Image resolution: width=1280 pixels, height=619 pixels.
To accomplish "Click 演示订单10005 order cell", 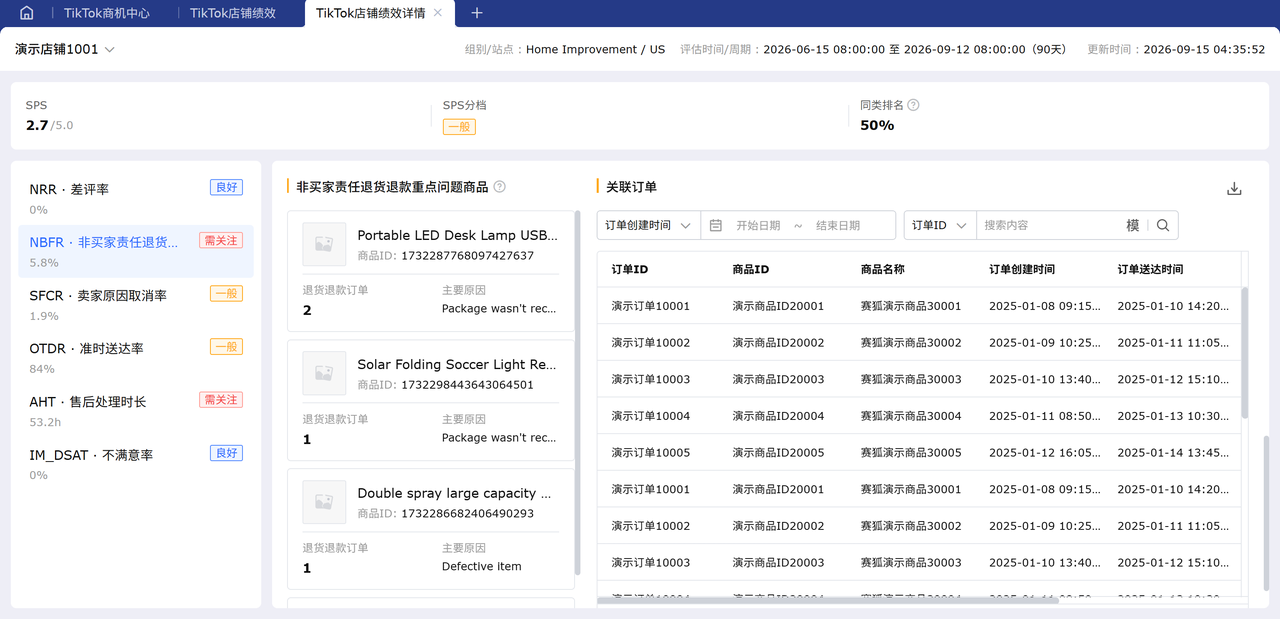I will click(x=651, y=453).
